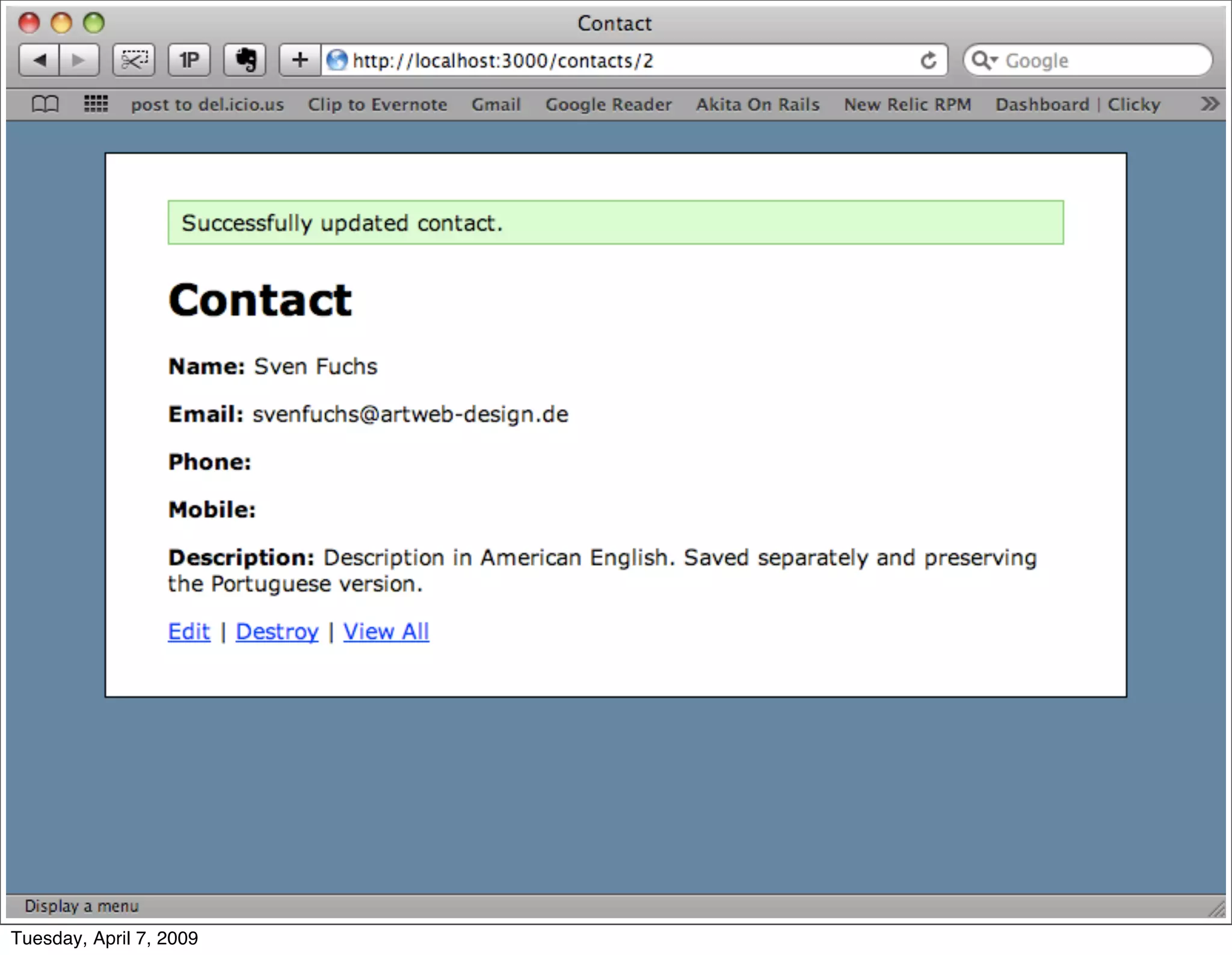Open Google search magnifier dropdown
This screenshot has height=955, width=1232.
pos(985,60)
